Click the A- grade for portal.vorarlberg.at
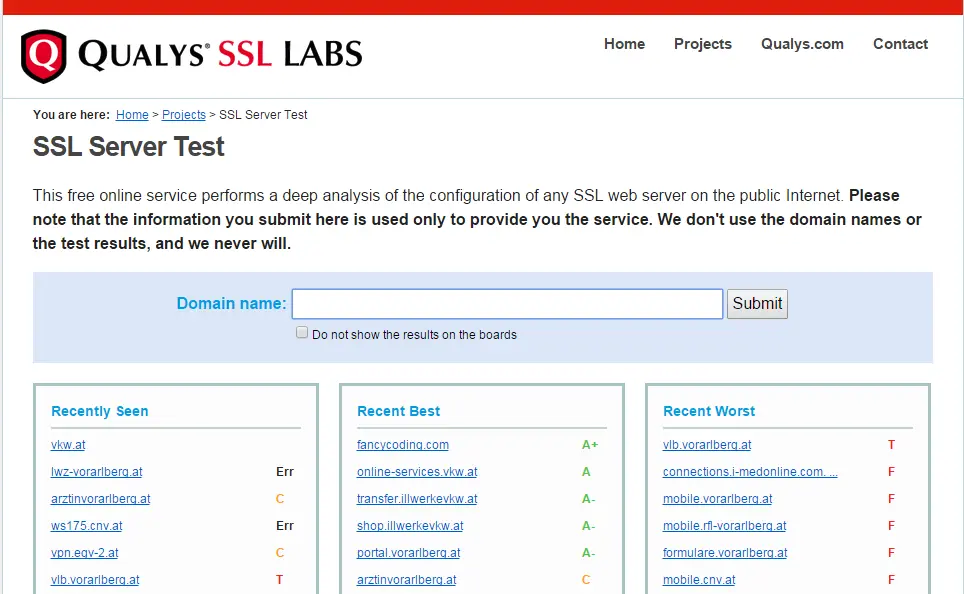964x594 pixels. [x=588, y=553]
